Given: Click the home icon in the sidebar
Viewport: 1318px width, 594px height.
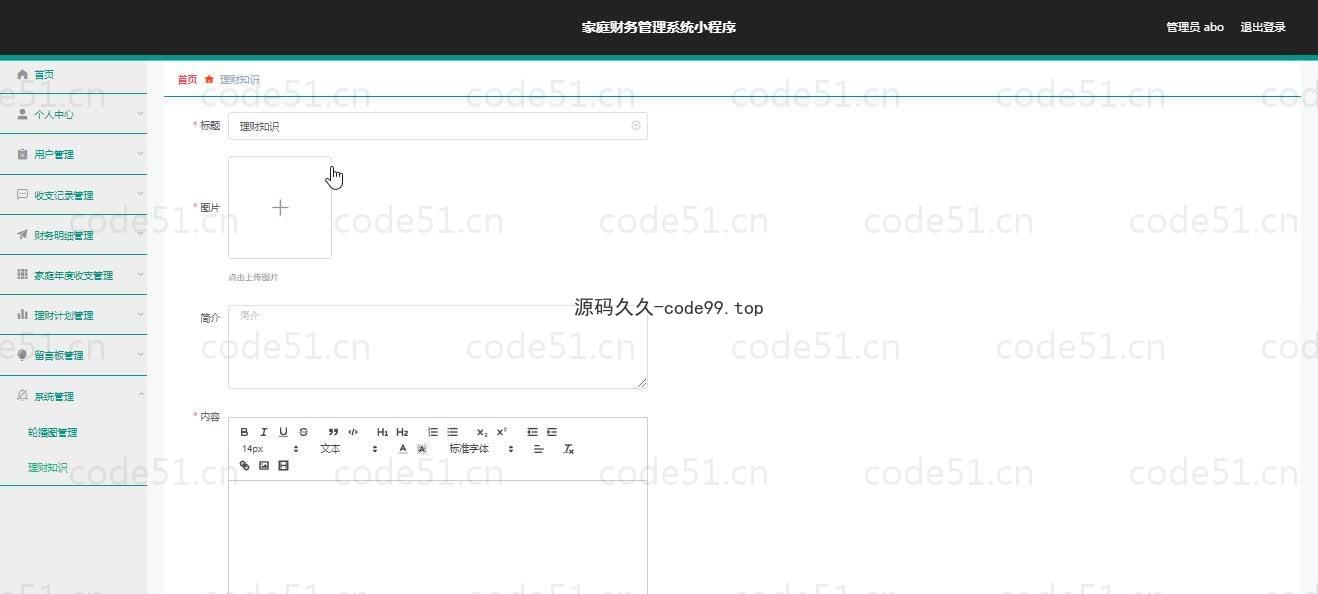Looking at the screenshot, I should tap(22, 74).
